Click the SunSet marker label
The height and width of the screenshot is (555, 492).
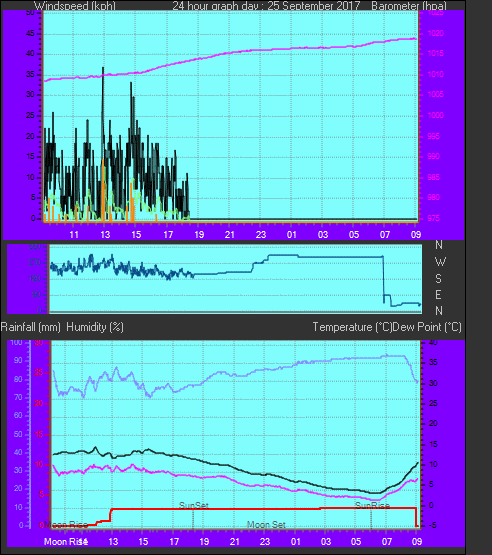coord(194,505)
